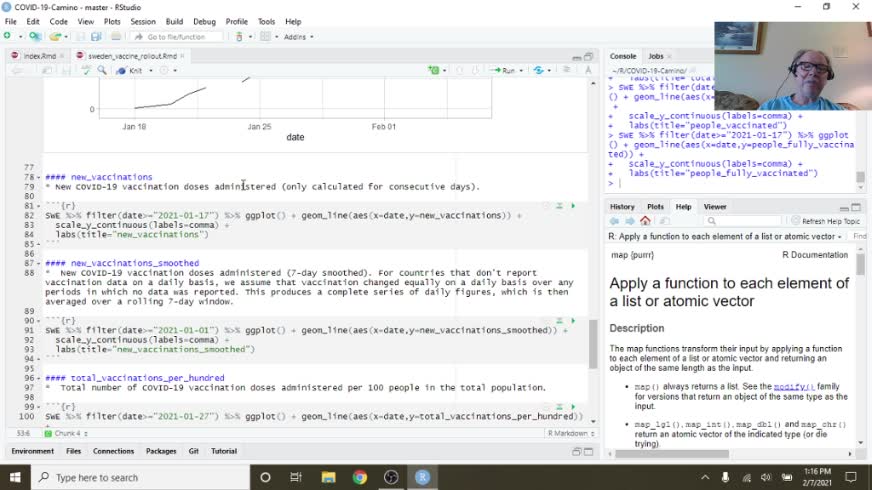The width and height of the screenshot is (872, 490).
Task: Click the insert new chunk icon
Action: click(436, 70)
